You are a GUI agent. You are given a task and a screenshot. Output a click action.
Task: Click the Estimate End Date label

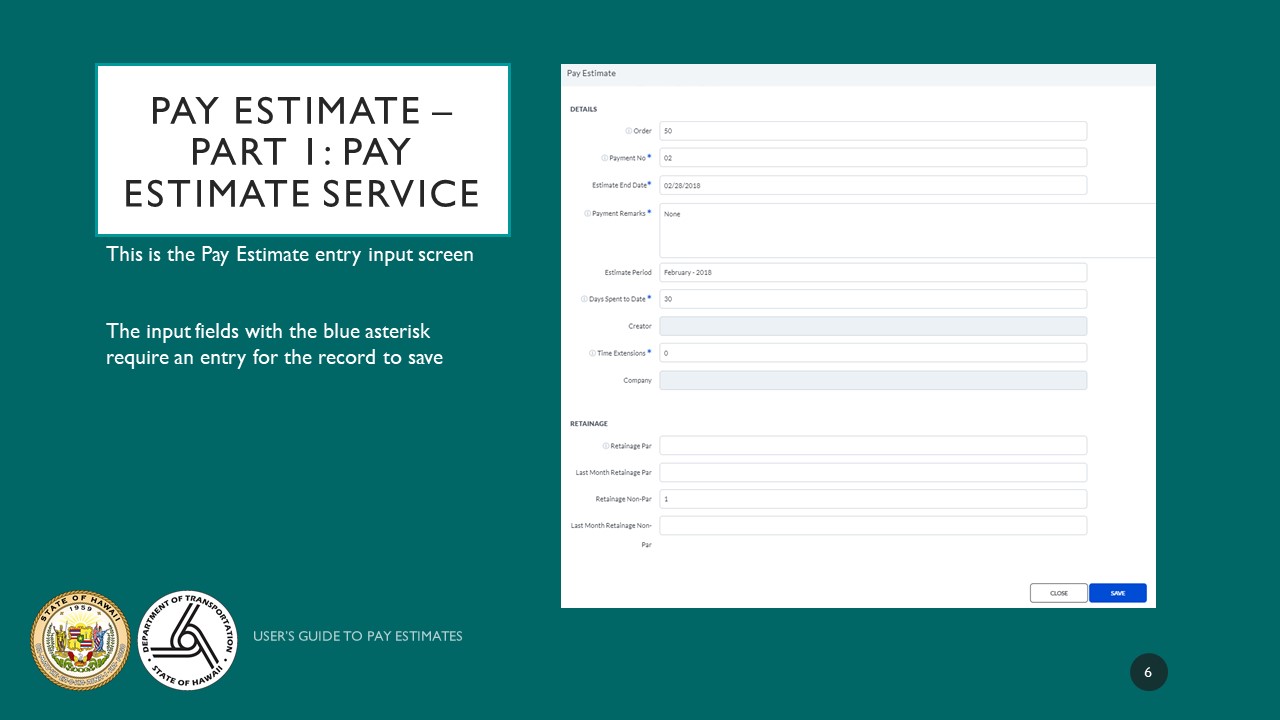[x=619, y=185]
